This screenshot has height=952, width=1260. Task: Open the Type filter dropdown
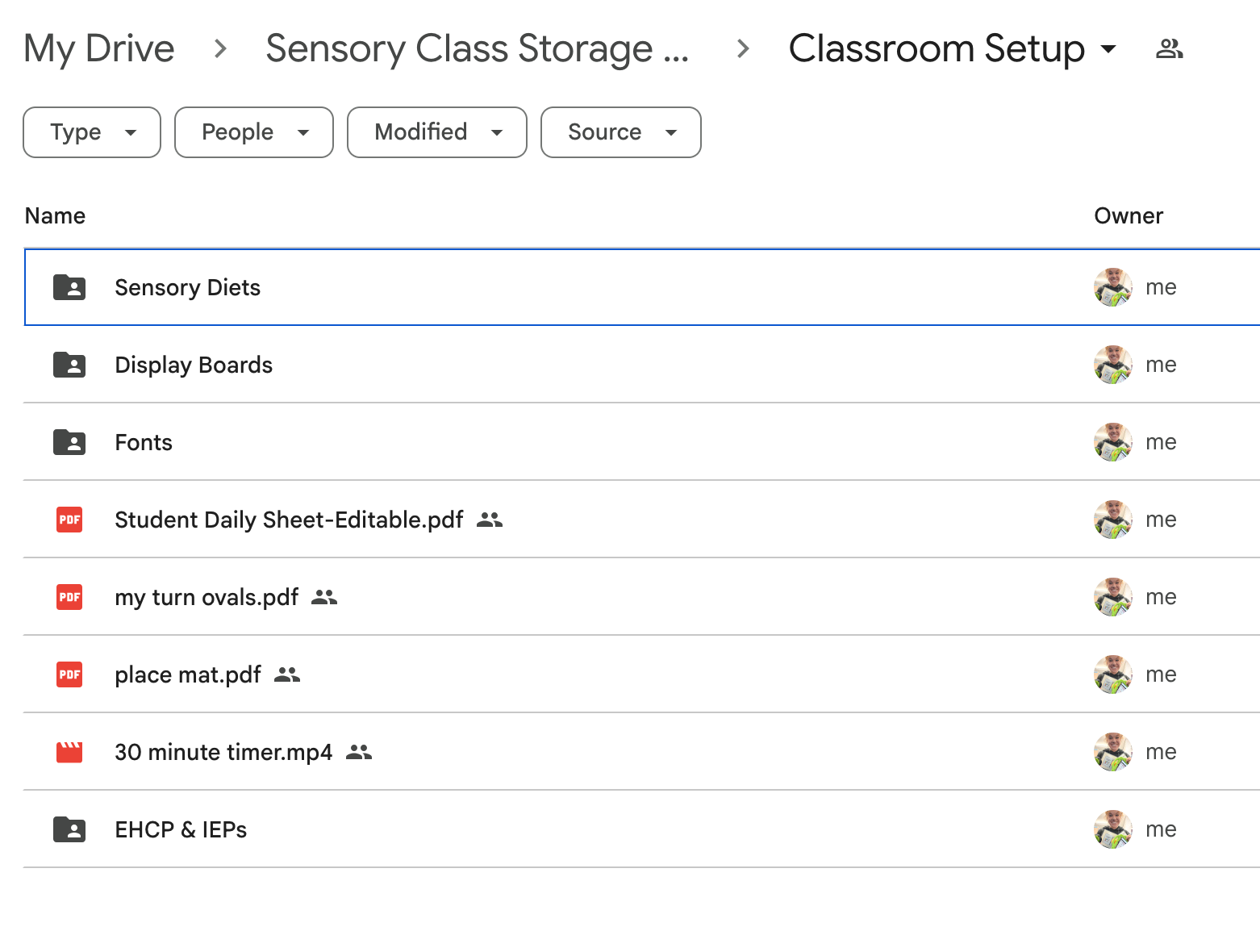click(92, 132)
